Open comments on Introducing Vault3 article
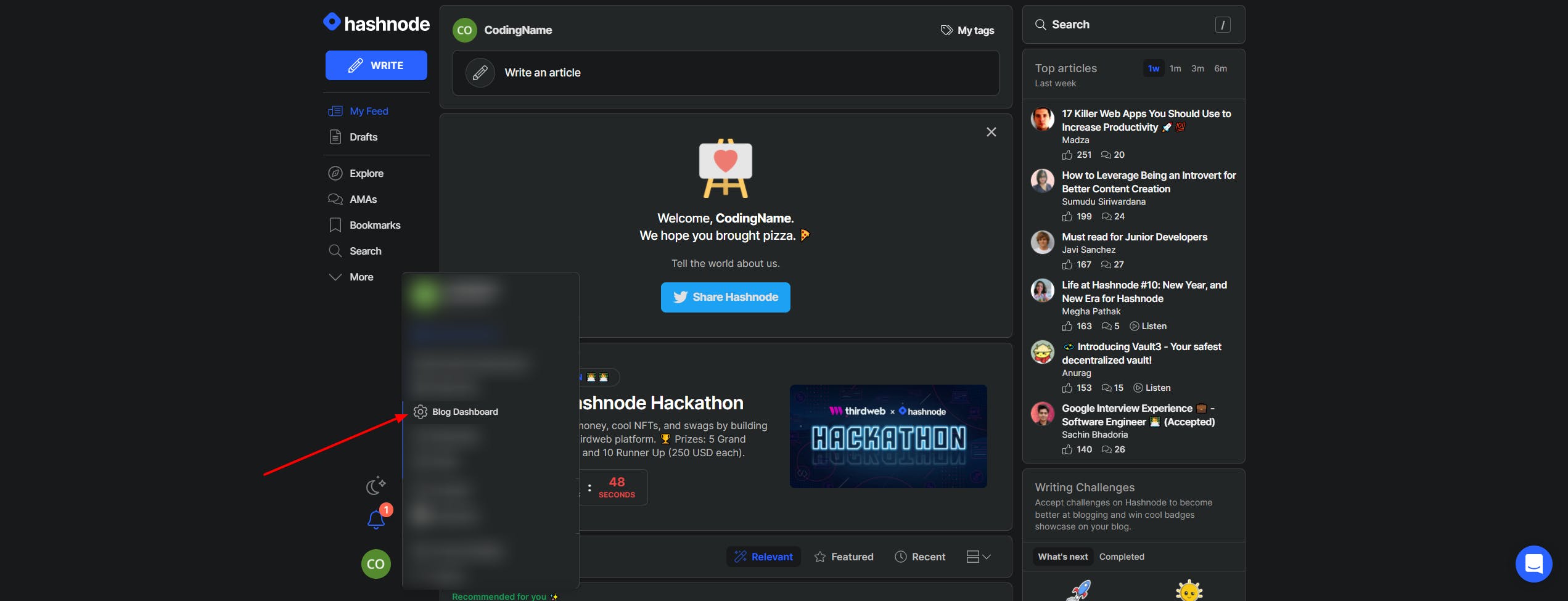1568x601 pixels. (x=1113, y=388)
